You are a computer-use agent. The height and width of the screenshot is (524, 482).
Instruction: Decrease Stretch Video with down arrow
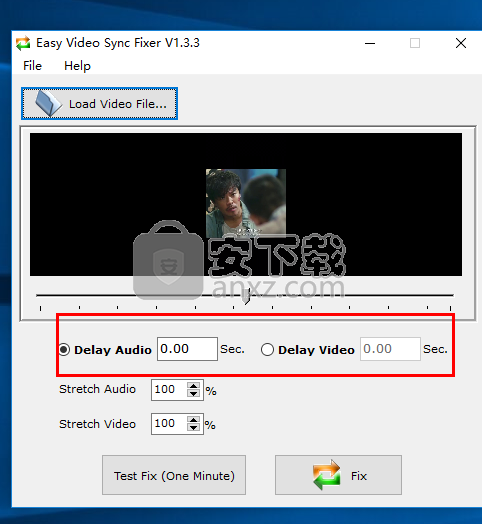coord(194,428)
